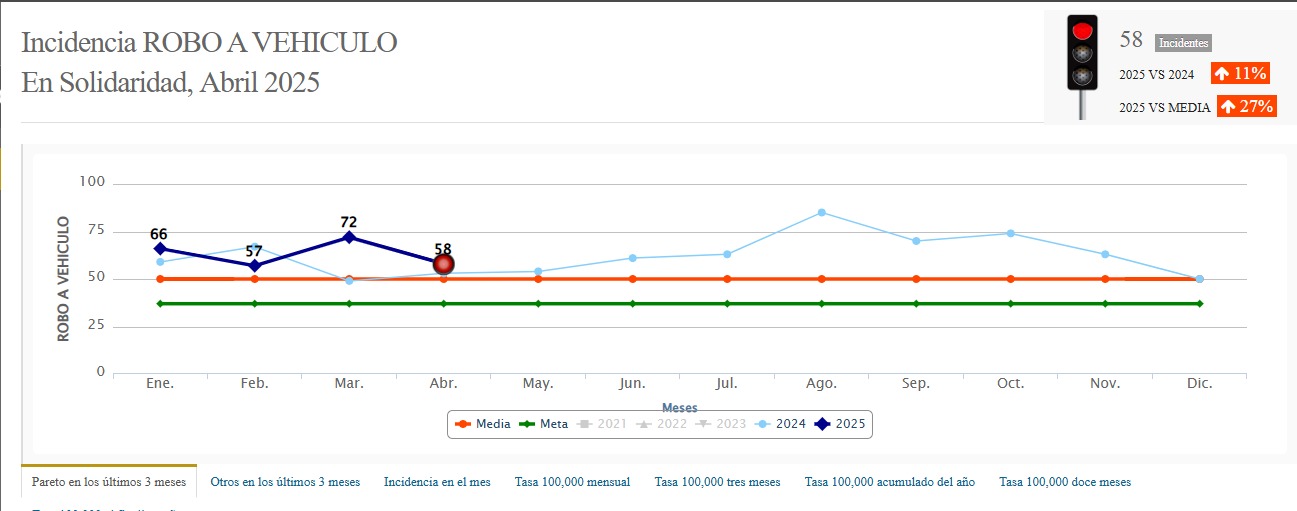Viewport: 1297px width, 511px height.
Task: Click the Media point at Dic.
Action: (x=1199, y=279)
